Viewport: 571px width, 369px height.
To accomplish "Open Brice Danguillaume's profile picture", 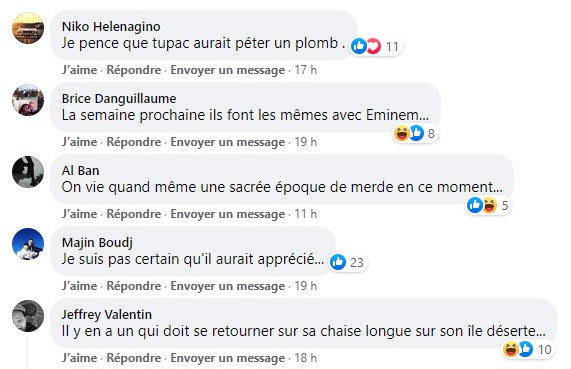I will pos(28,100).
